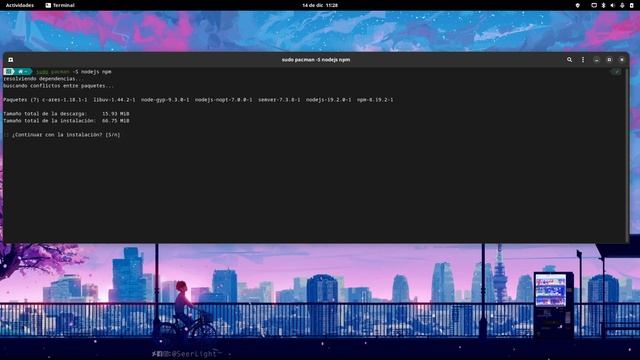Open the terminal three-dot menu
640x360 pixels.
[x=583, y=60]
